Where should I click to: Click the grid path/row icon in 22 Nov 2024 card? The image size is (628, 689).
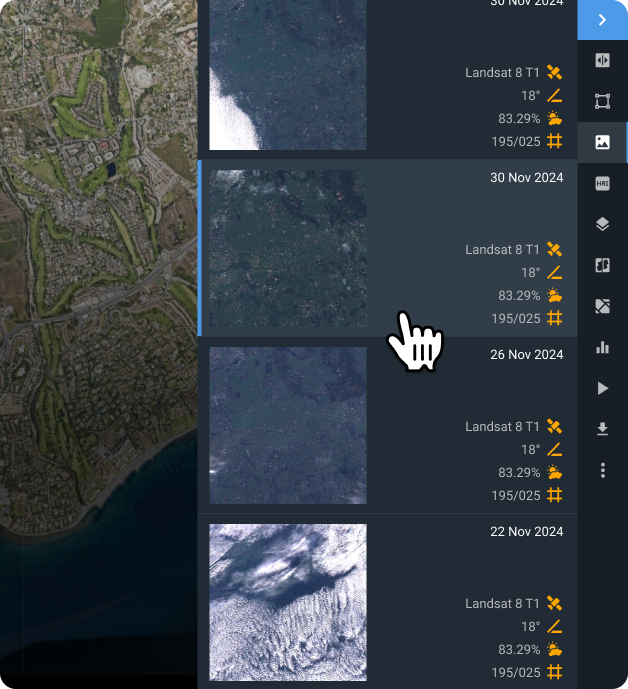[555, 672]
